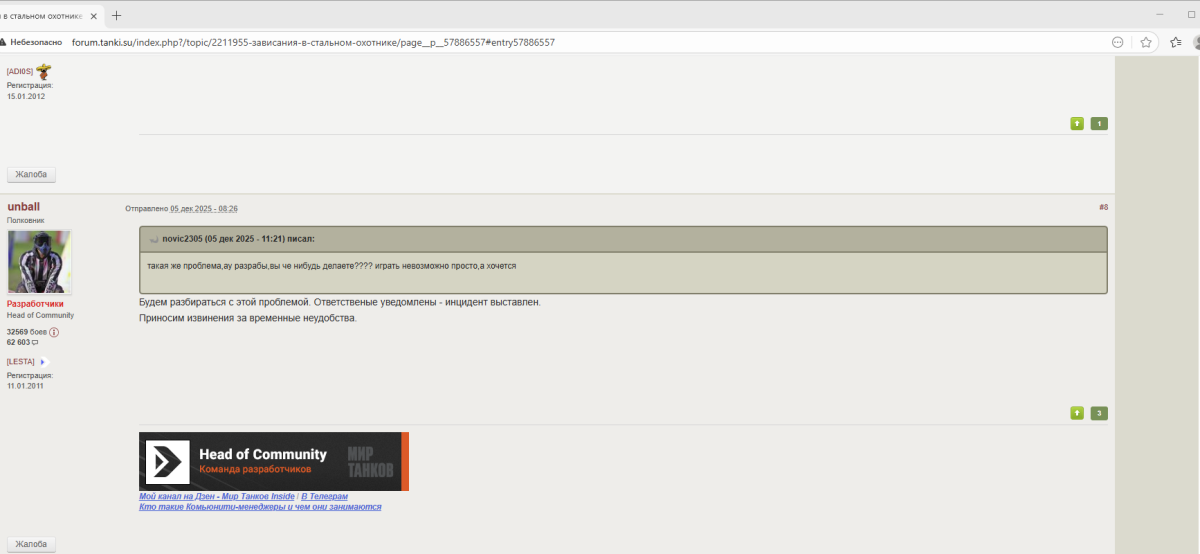Click the ADI0S clan emblem icon

(x=44, y=71)
